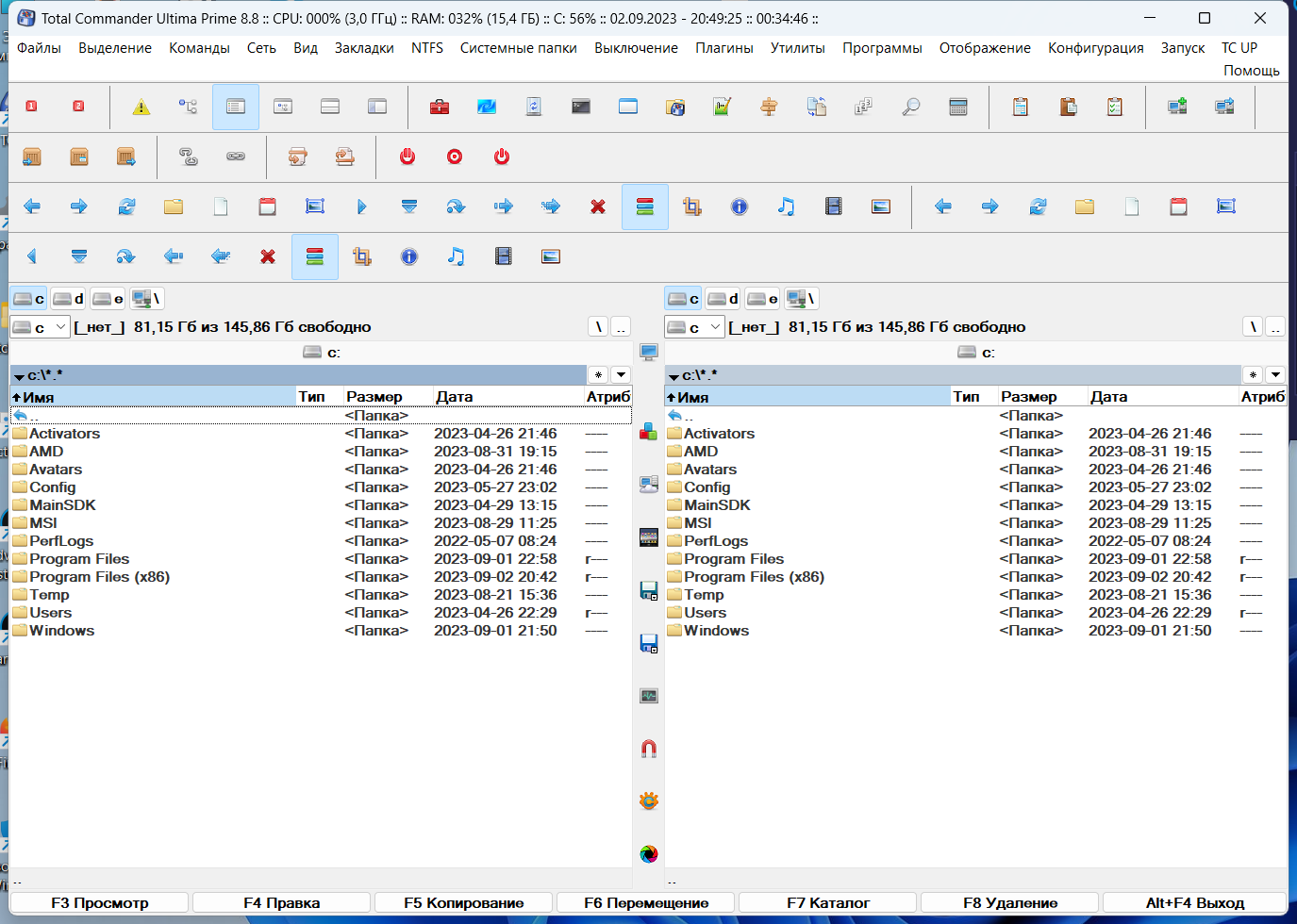Click the wooden signpost icon

click(770, 107)
